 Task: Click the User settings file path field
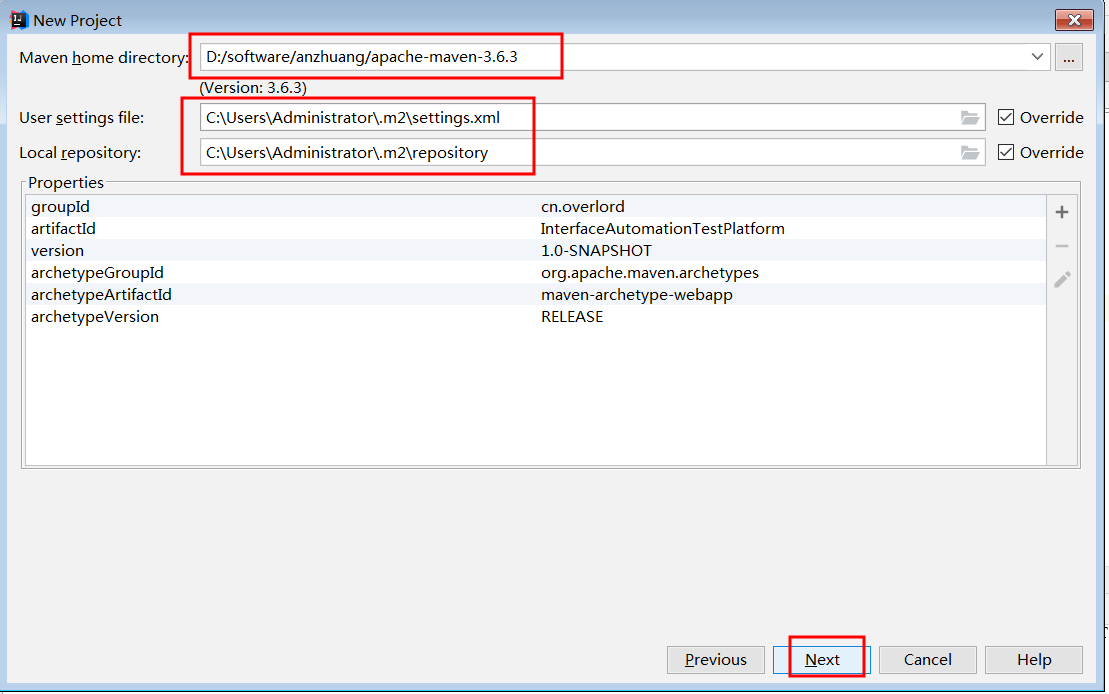[x=593, y=117]
